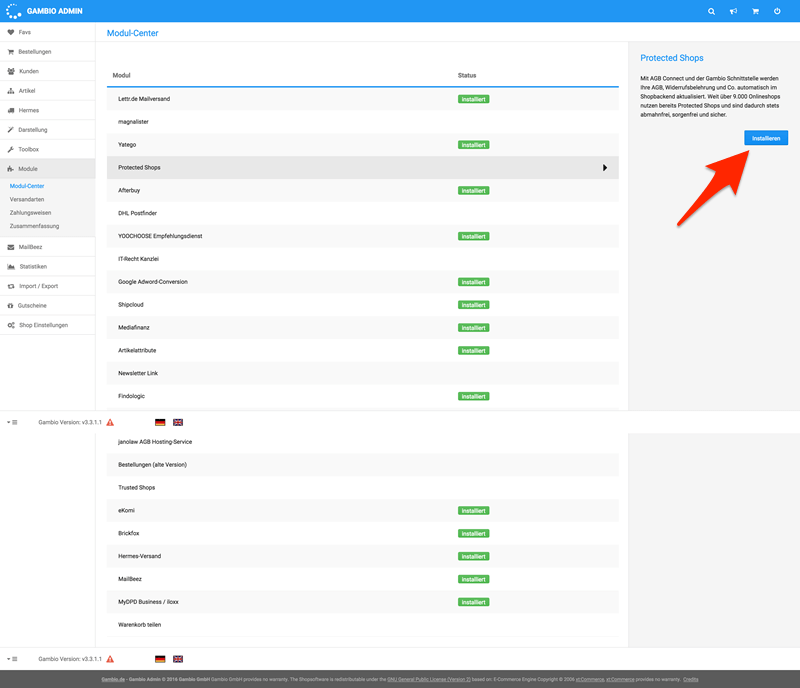The image size is (800, 688).
Task: Click the blue Installieren button
Action: click(766, 138)
